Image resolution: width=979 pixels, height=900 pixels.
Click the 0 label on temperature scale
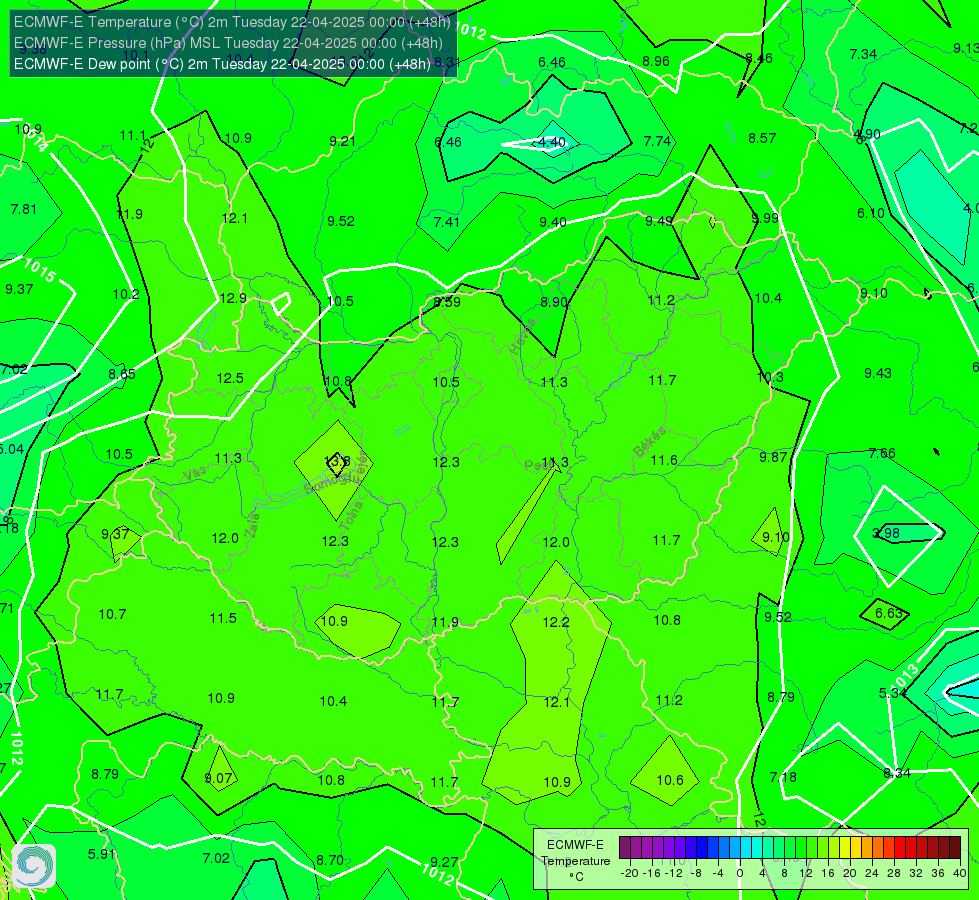740,873
